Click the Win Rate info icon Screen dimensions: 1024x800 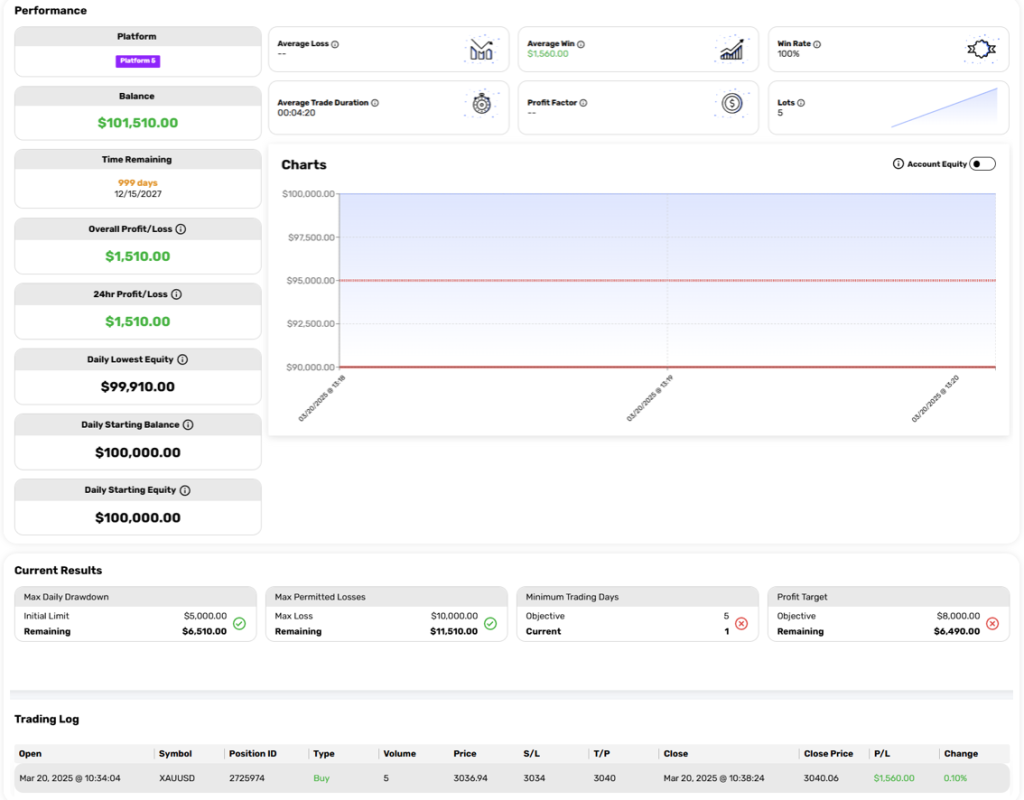coord(817,44)
